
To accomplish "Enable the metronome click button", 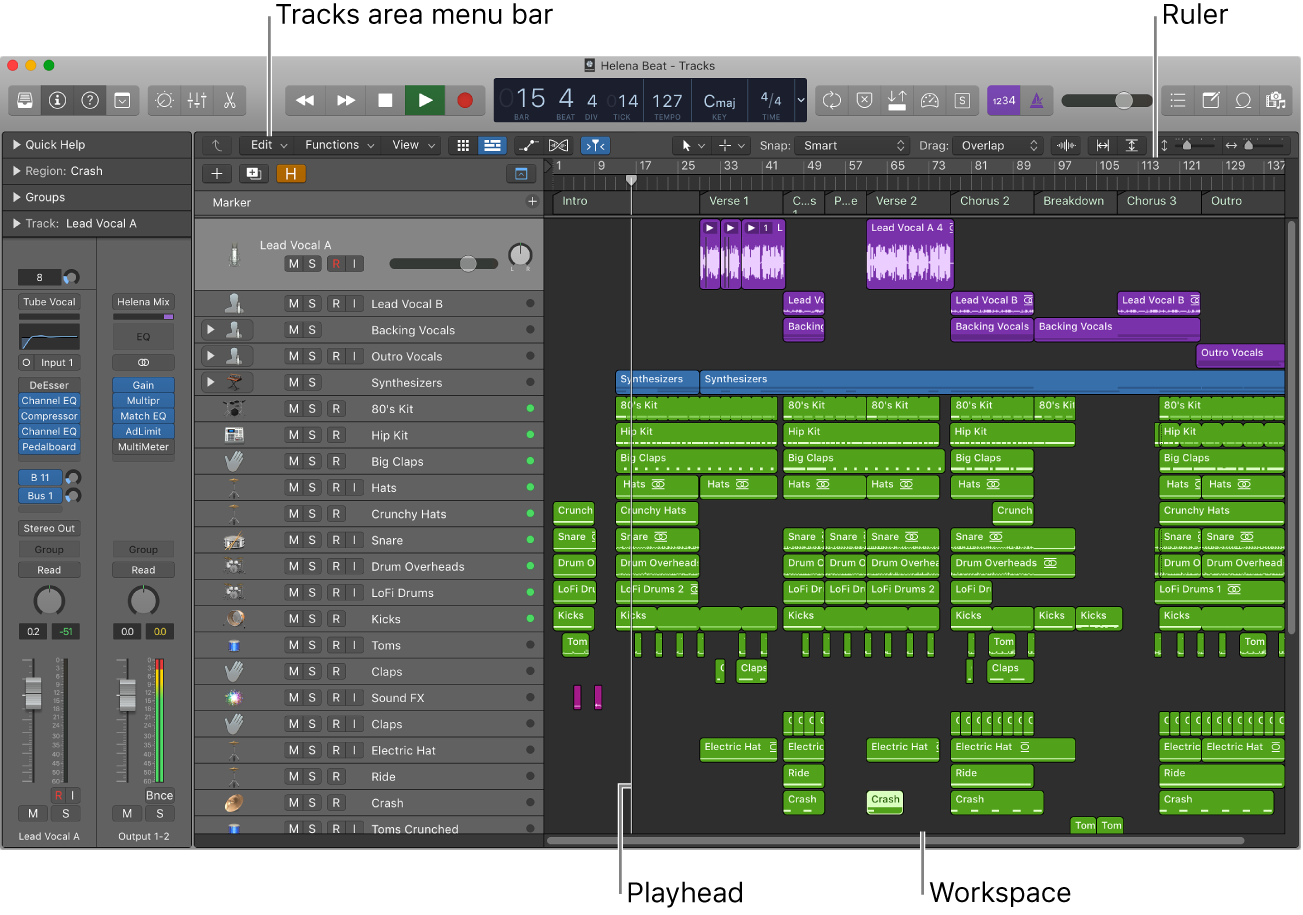I will tap(1037, 100).
